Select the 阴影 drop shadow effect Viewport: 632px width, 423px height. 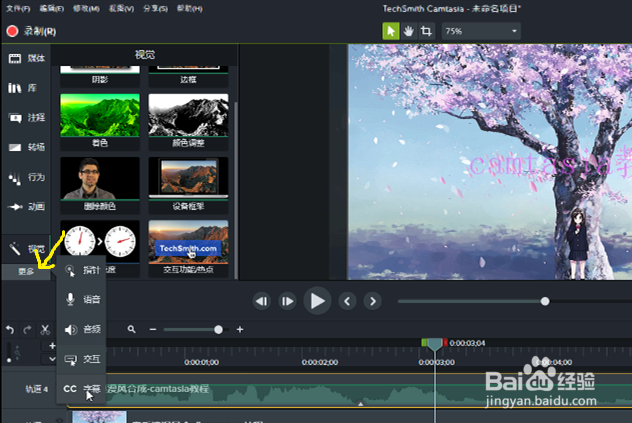click(x=100, y=75)
